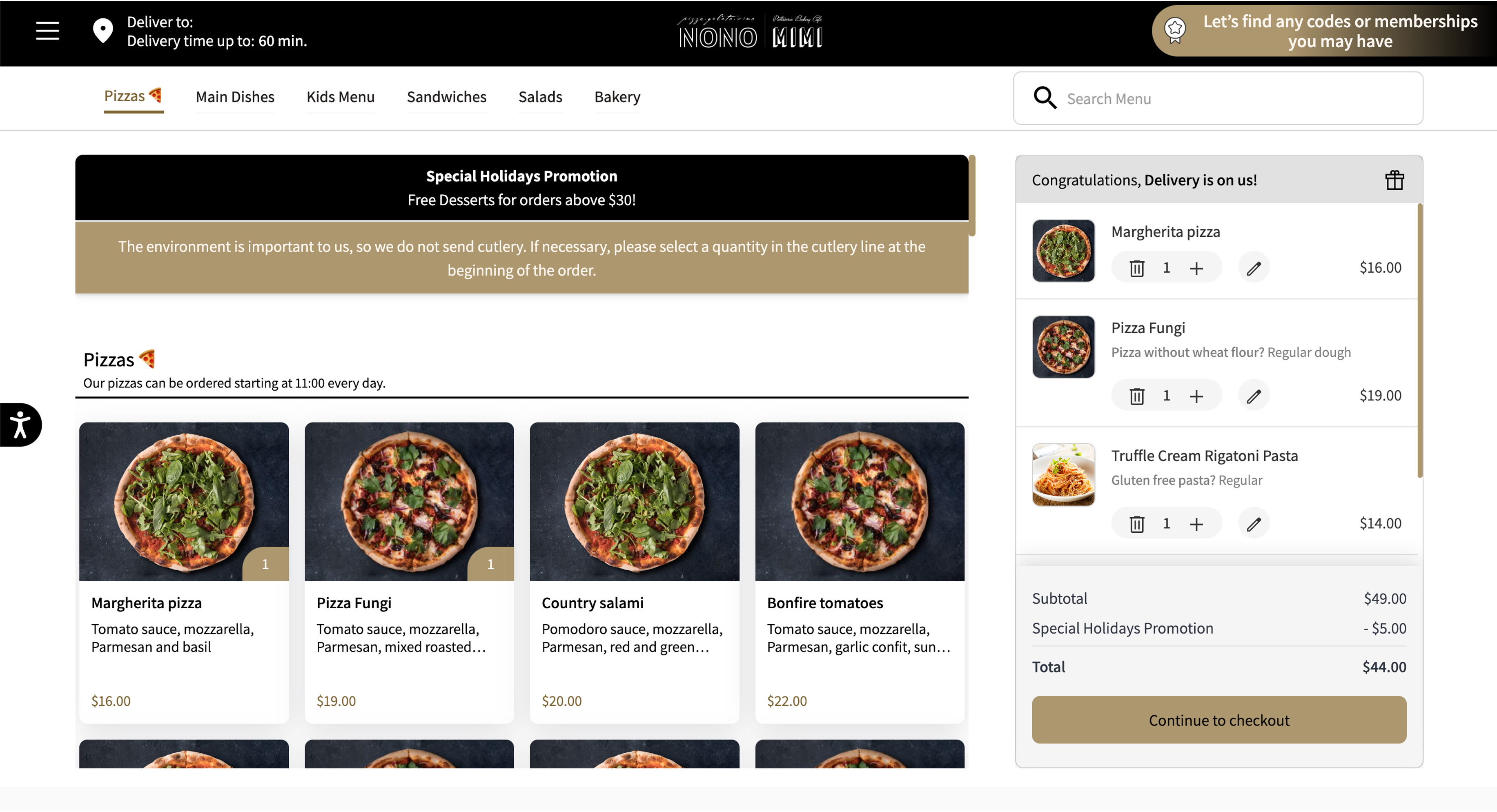
Task: Continue to checkout
Action: 1219,720
